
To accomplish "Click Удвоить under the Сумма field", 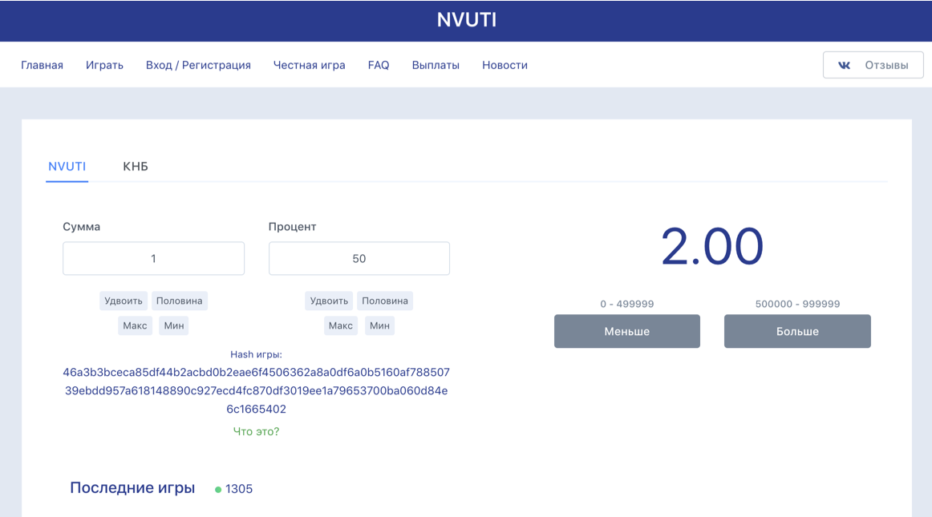I will [x=123, y=301].
